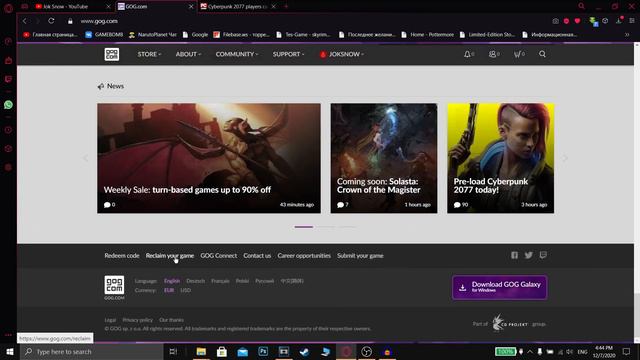Click the snapshot camera icon in address bar
The height and width of the screenshot is (360, 640).
pyautogui.click(x=556, y=21)
